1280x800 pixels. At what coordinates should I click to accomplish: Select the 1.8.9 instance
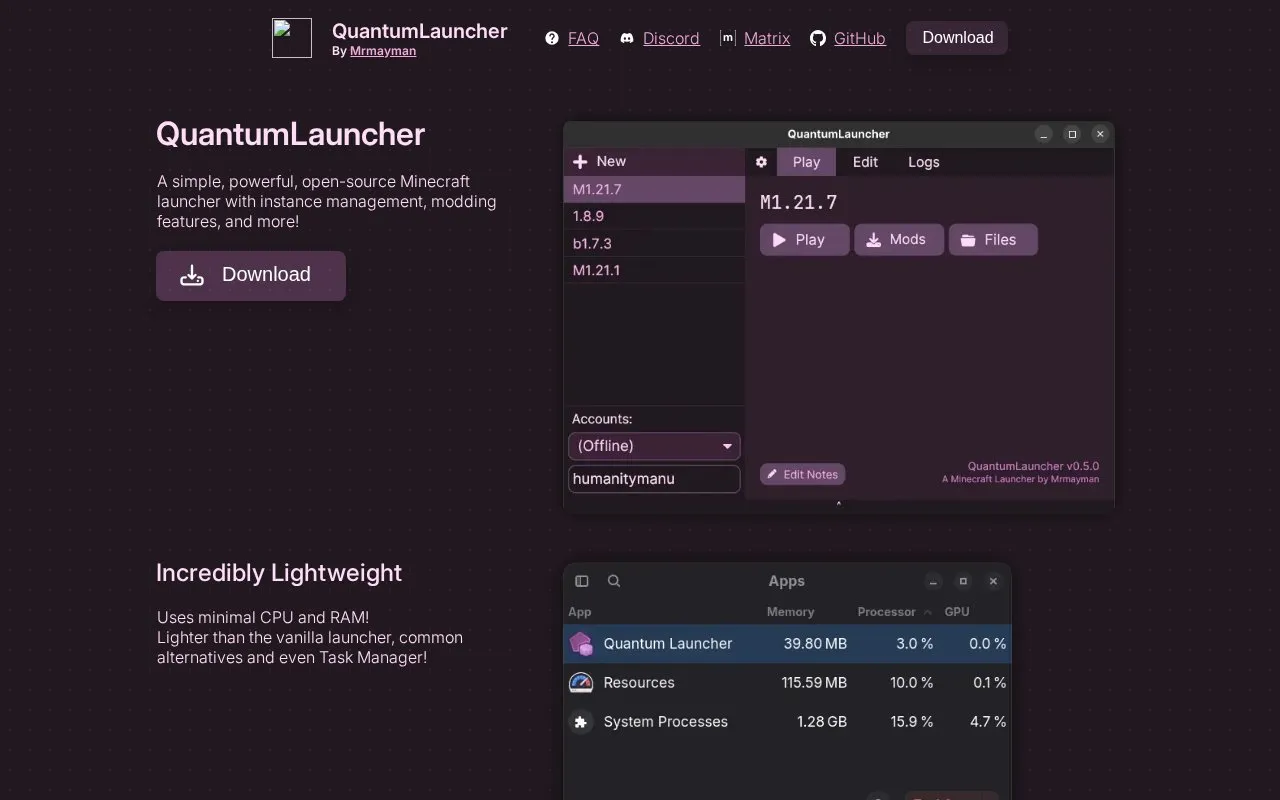click(655, 216)
